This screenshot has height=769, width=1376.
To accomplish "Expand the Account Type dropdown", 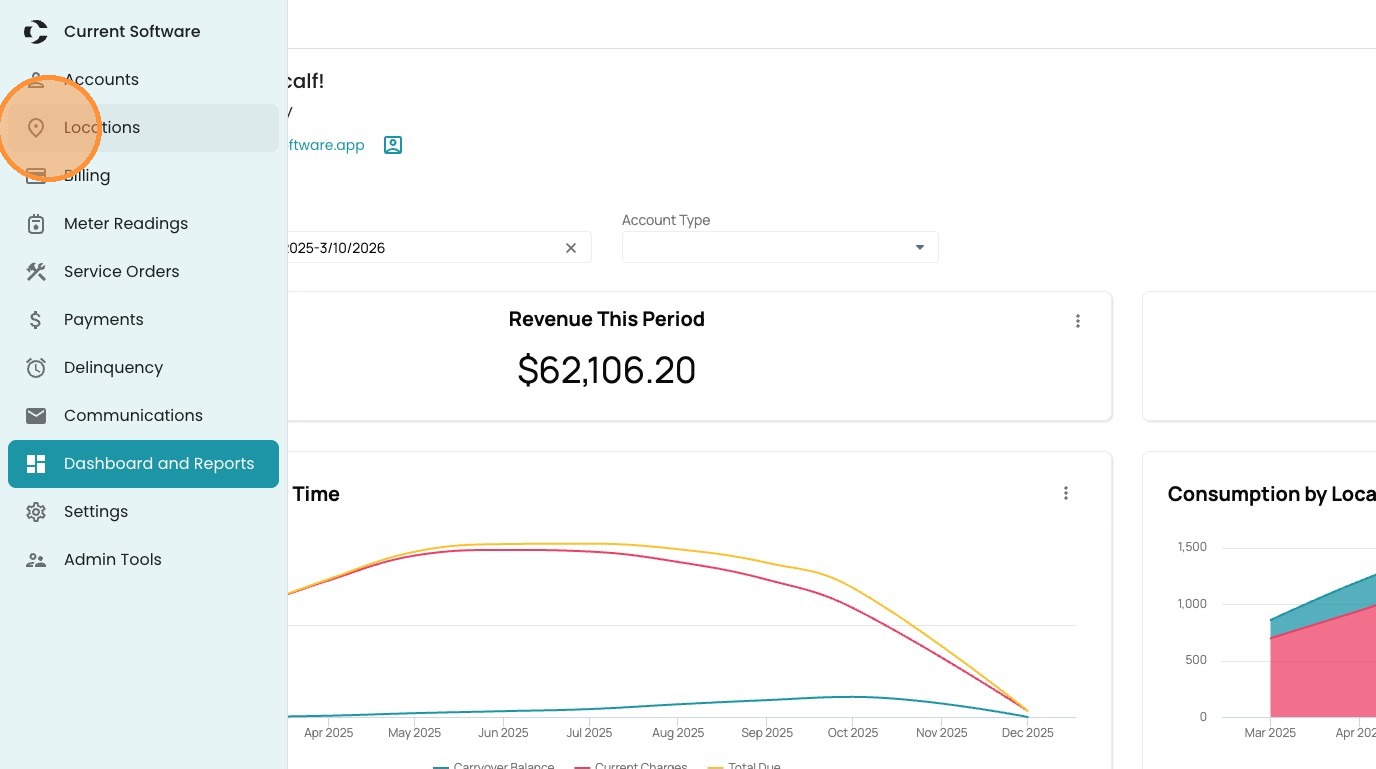I will click(919, 248).
